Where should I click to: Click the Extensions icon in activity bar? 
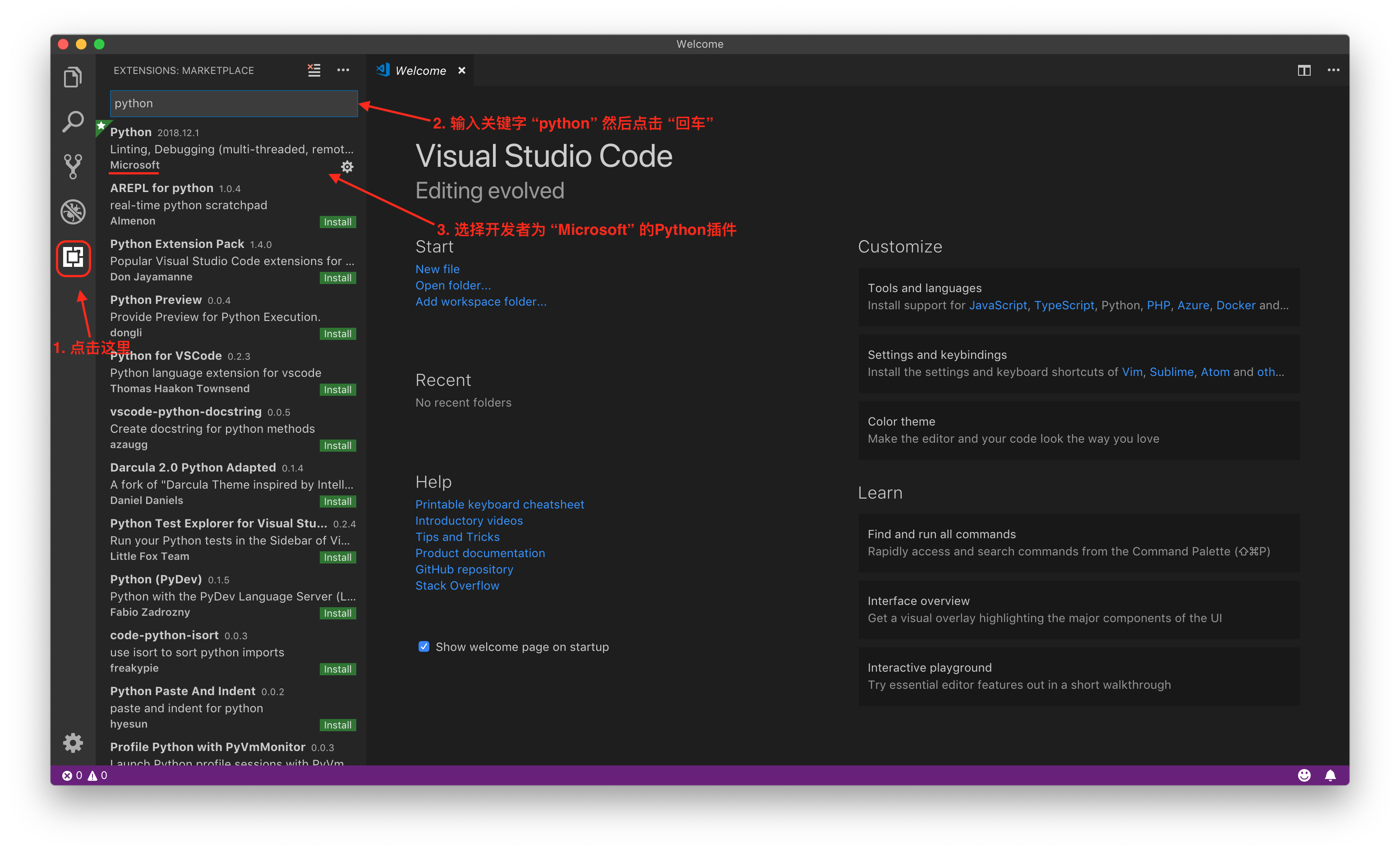[74, 258]
